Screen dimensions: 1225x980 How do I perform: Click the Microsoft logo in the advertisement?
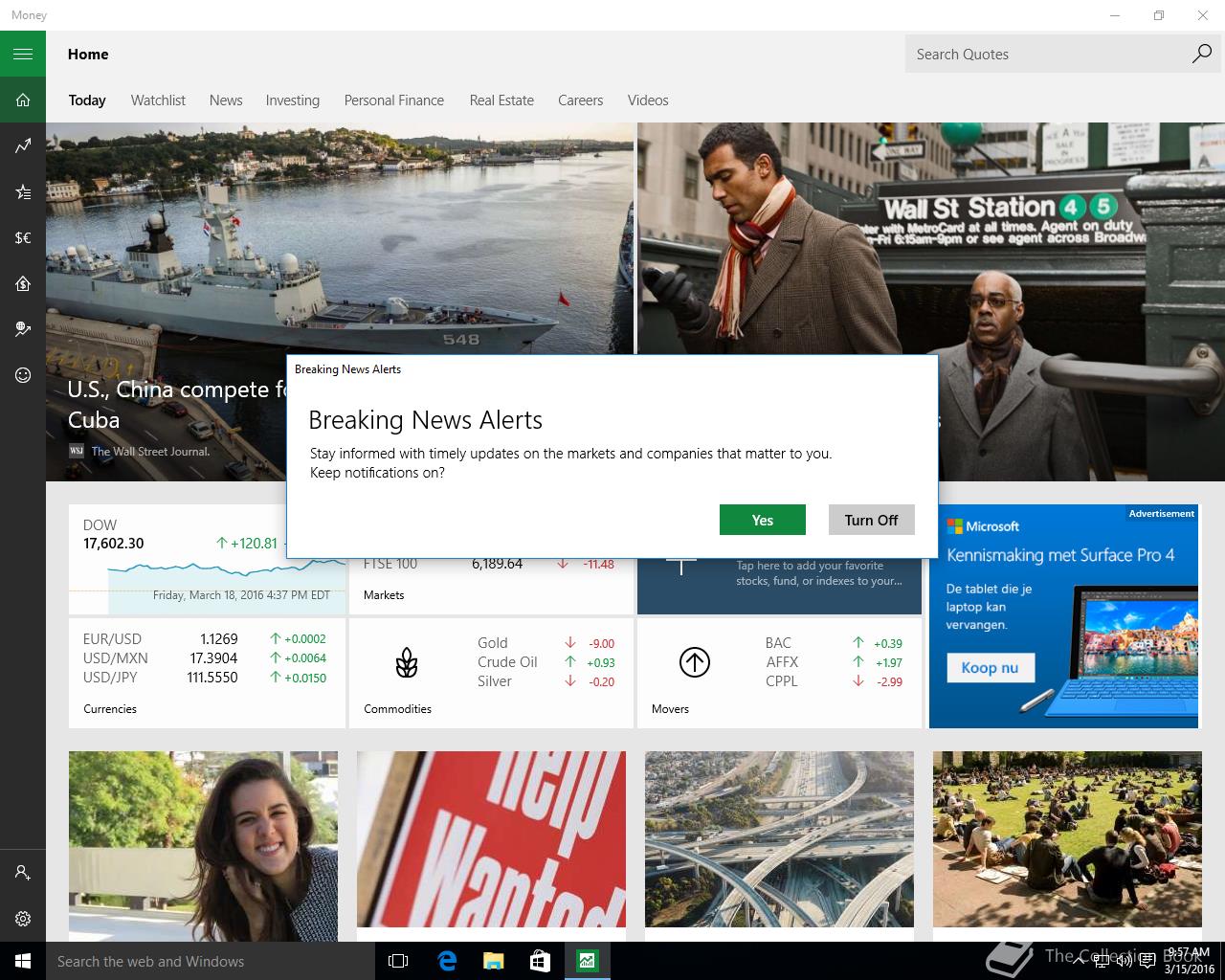983,526
